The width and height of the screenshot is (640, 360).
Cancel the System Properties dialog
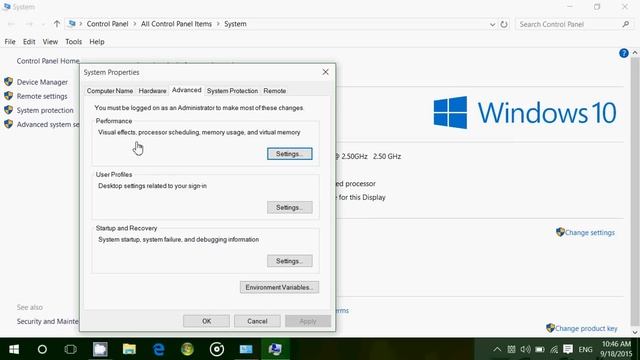coord(257,321)
